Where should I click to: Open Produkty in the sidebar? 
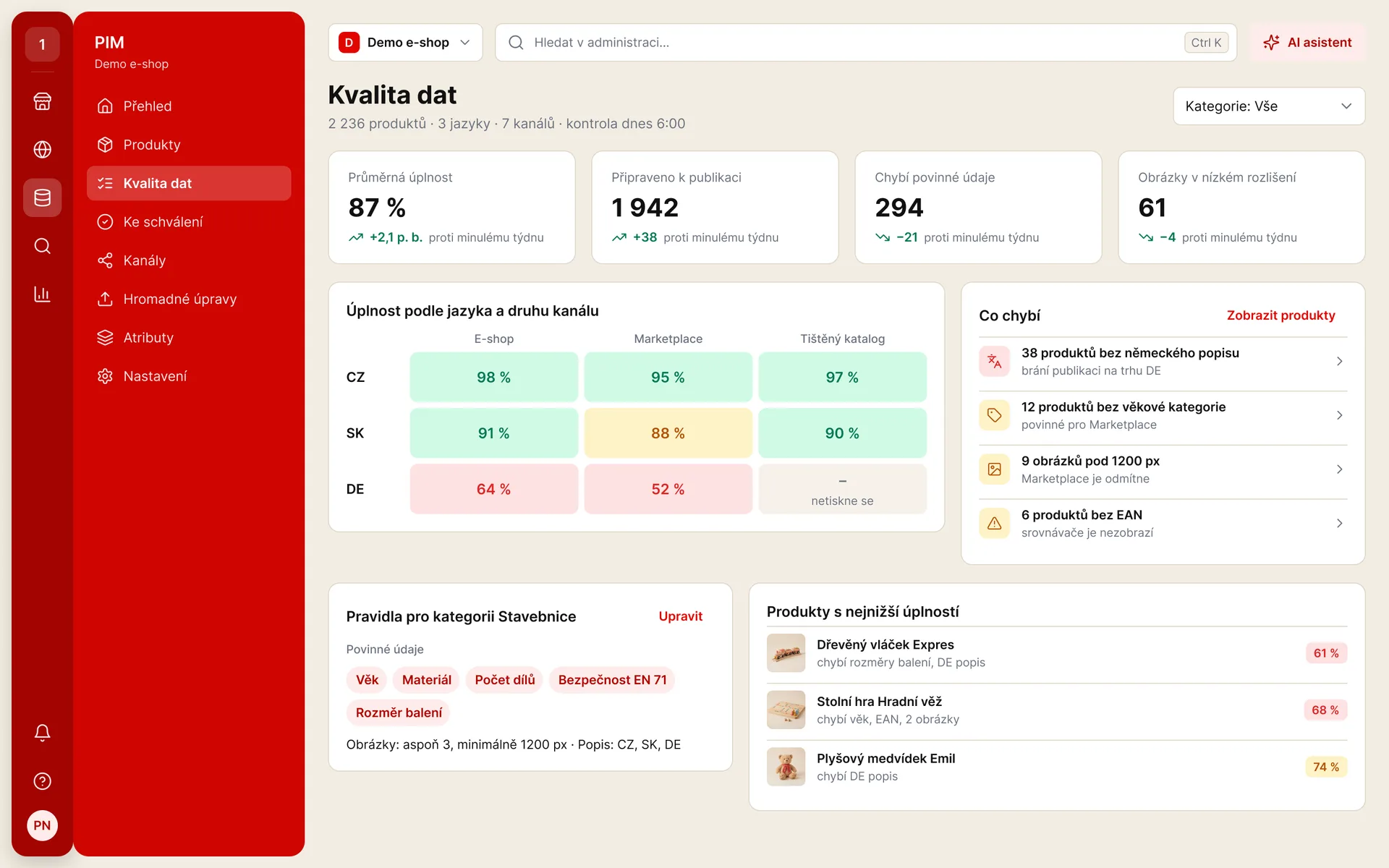click(x=189, y=145)
